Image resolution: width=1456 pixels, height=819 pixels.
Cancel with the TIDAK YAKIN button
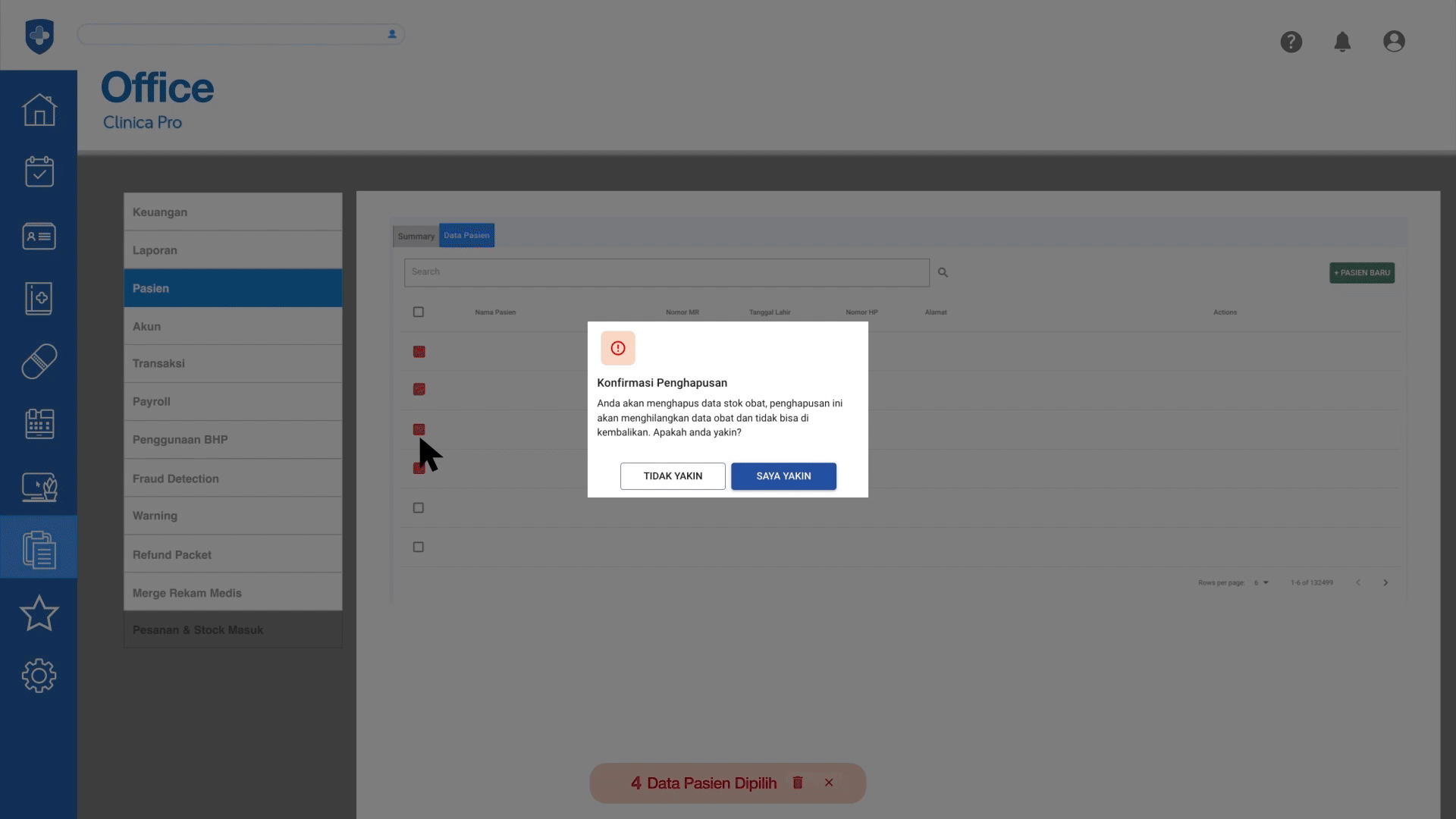click(673, 476)
